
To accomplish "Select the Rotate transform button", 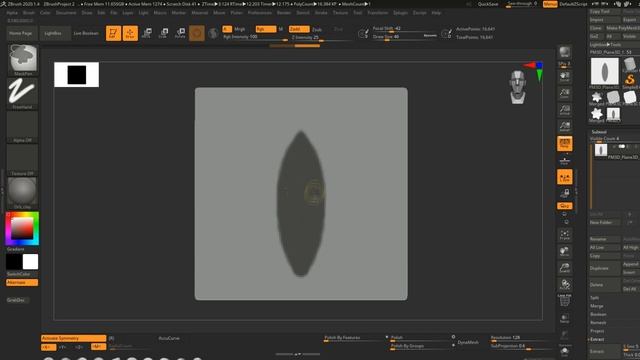I will (180, 33).
